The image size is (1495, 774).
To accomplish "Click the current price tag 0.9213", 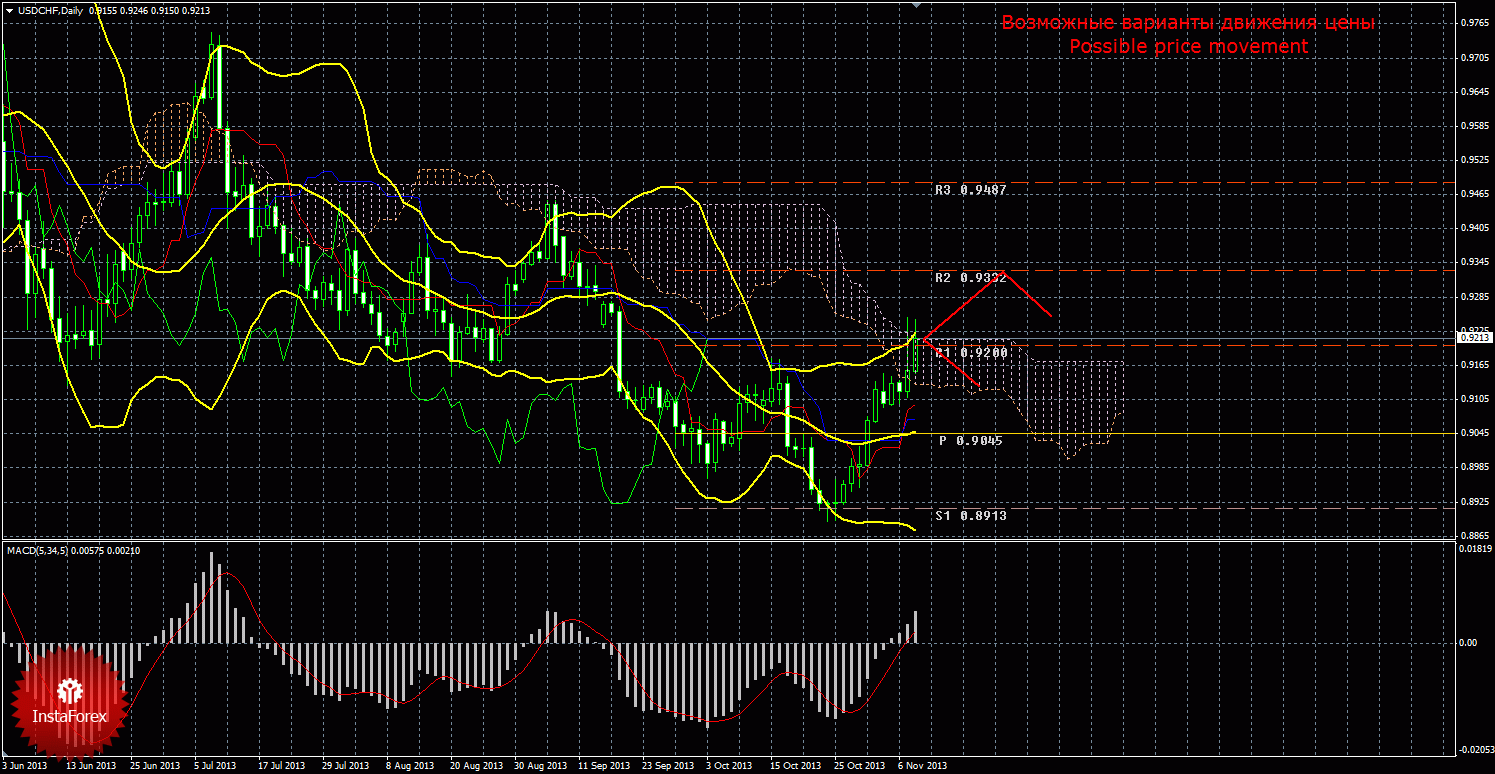I will pos(1475,338).
